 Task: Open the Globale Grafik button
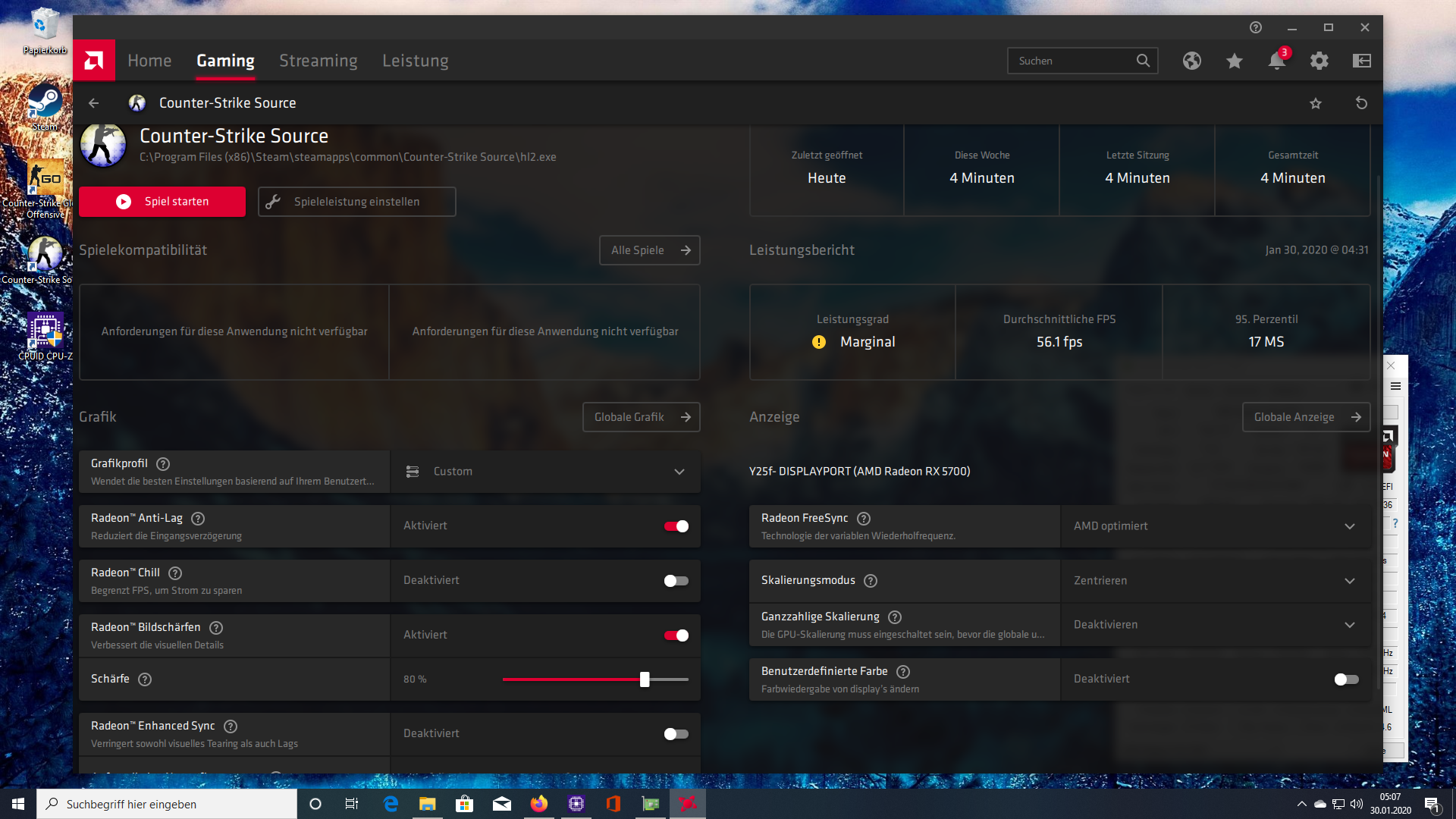641,417
